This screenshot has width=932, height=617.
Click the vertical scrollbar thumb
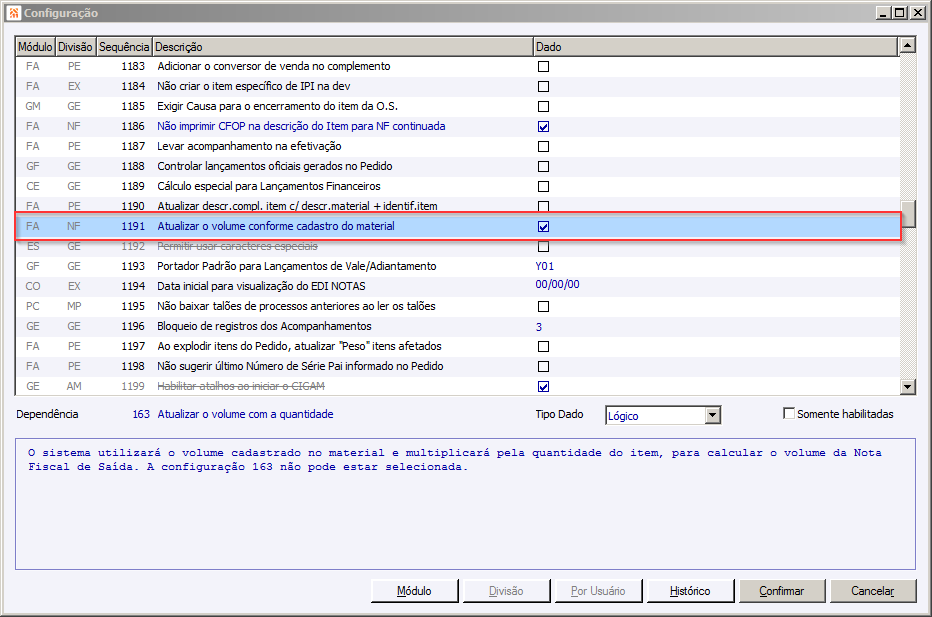(907, 214)
